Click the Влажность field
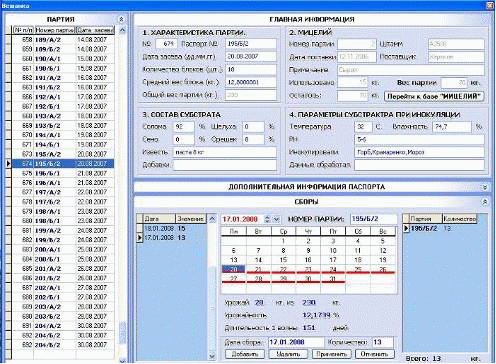Screen dimensions: 496x364 (452, 127)
